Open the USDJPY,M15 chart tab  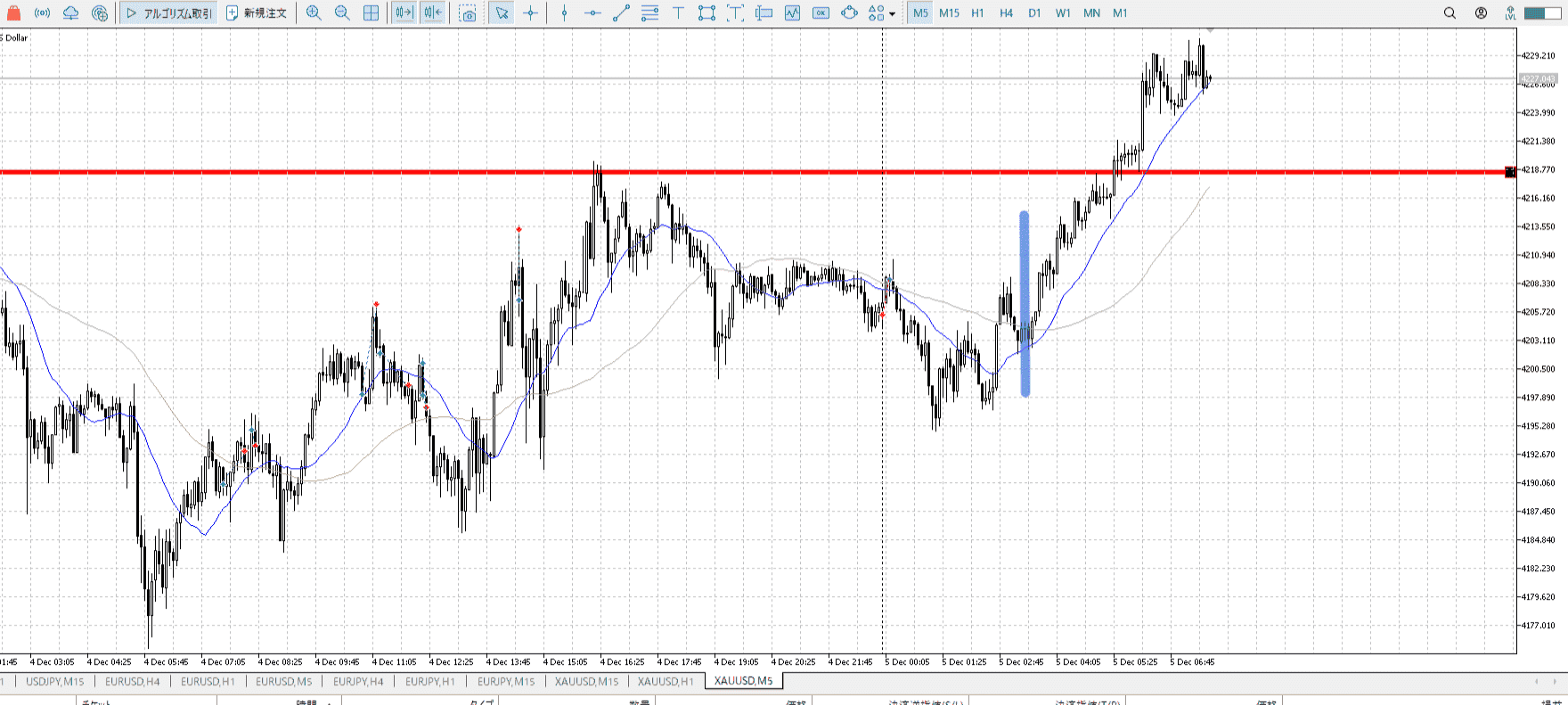point(54,682)
